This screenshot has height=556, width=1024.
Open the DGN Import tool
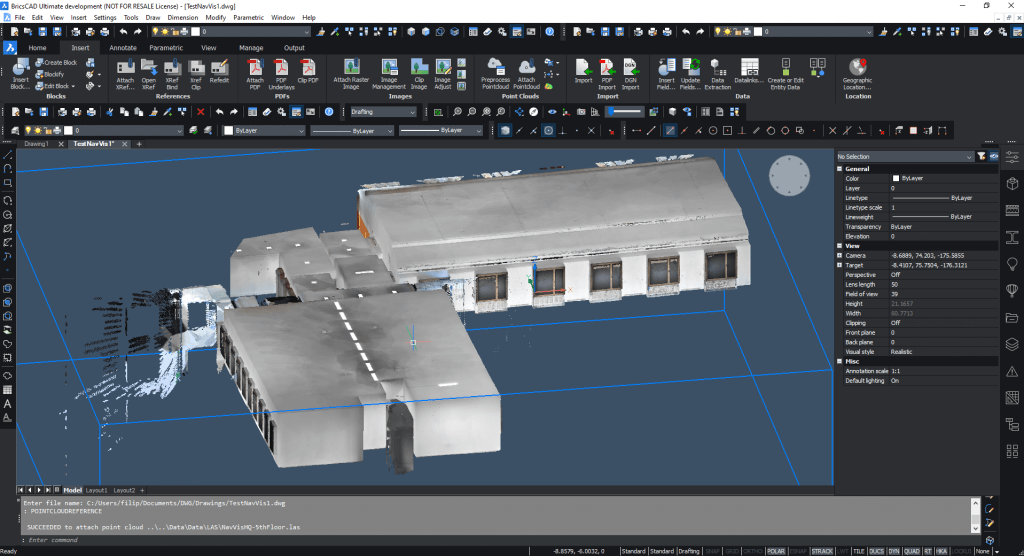coord(630,74)
